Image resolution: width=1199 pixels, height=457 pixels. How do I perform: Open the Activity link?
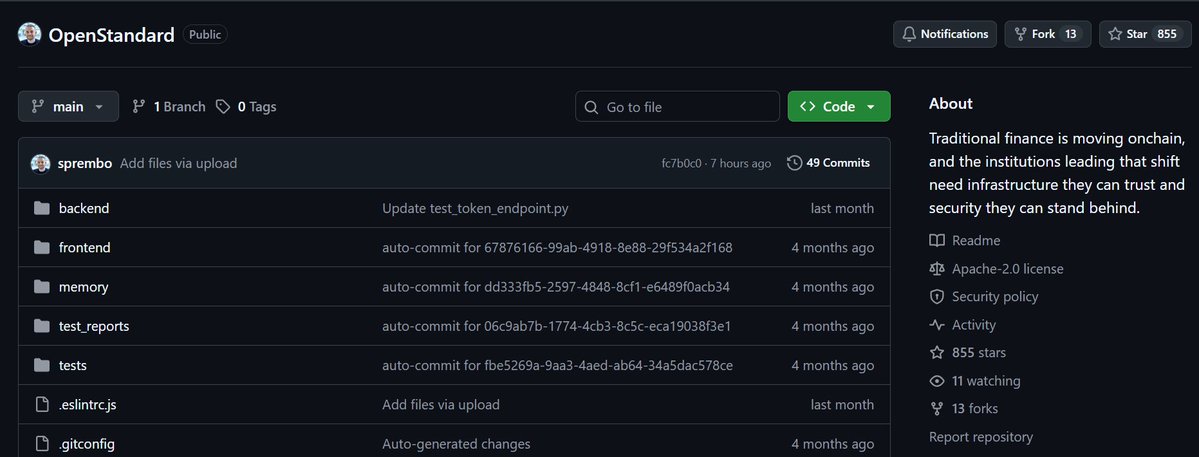tap(973, 325)
